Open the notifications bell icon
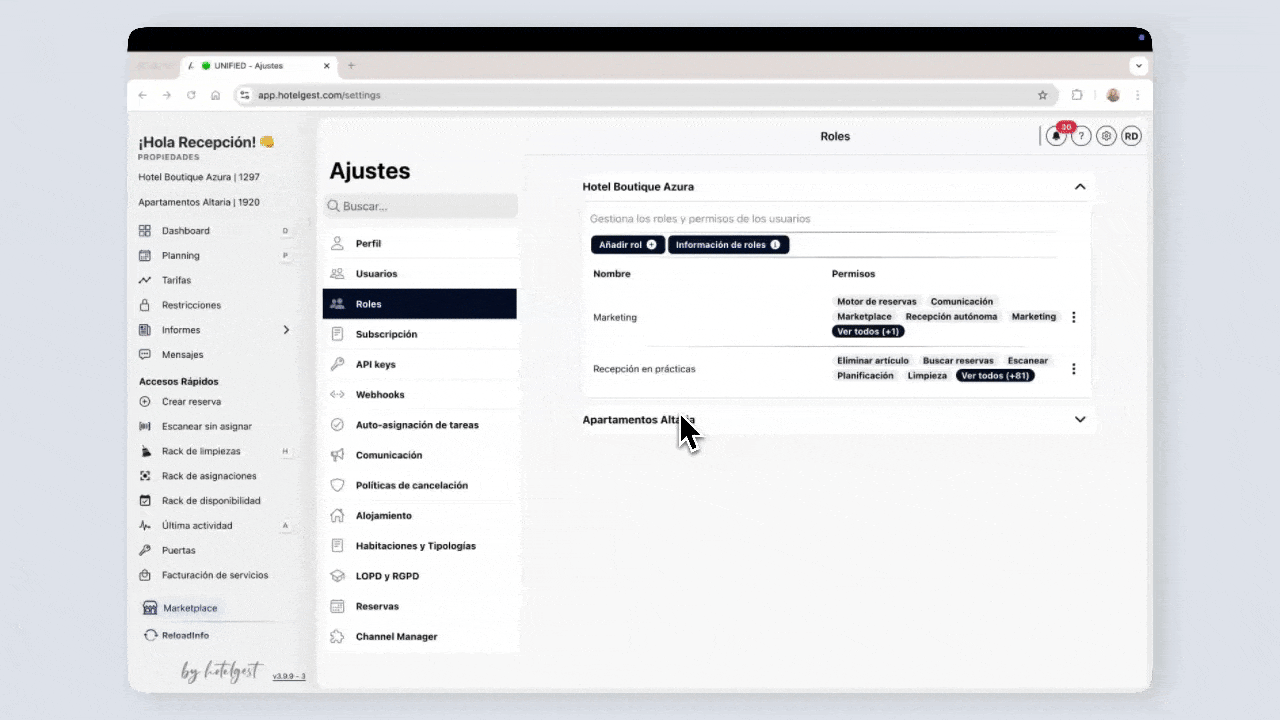 [1056, 137]
